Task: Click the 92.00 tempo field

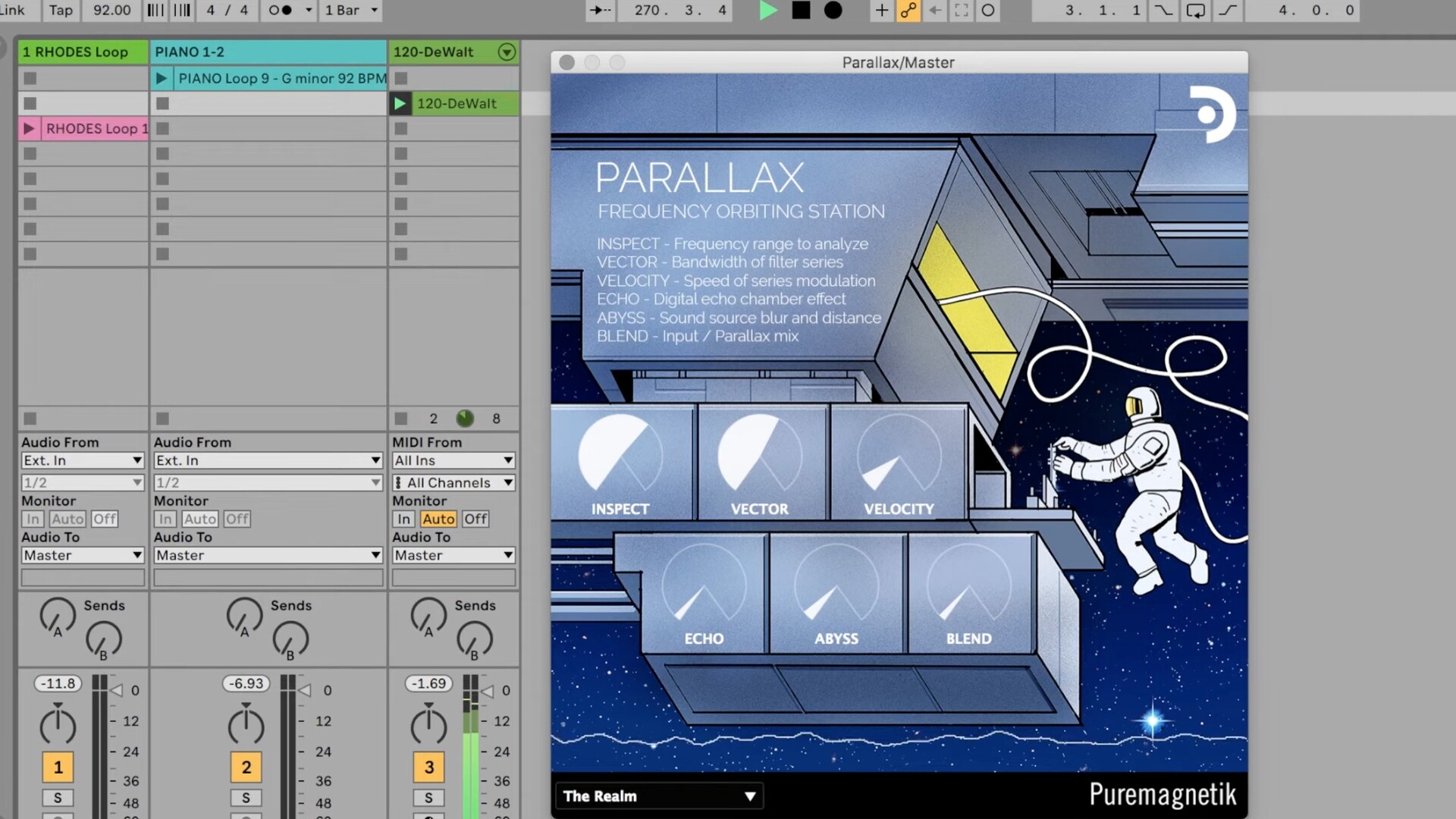Action: [111, 11]
